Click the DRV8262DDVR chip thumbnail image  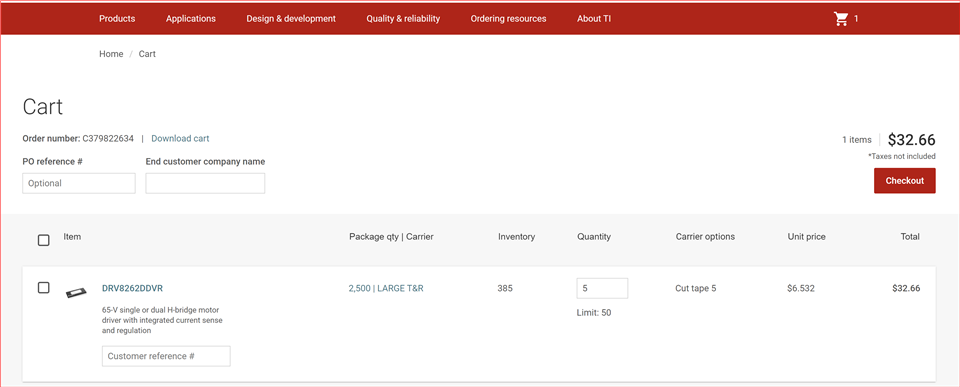click(76, 293)
